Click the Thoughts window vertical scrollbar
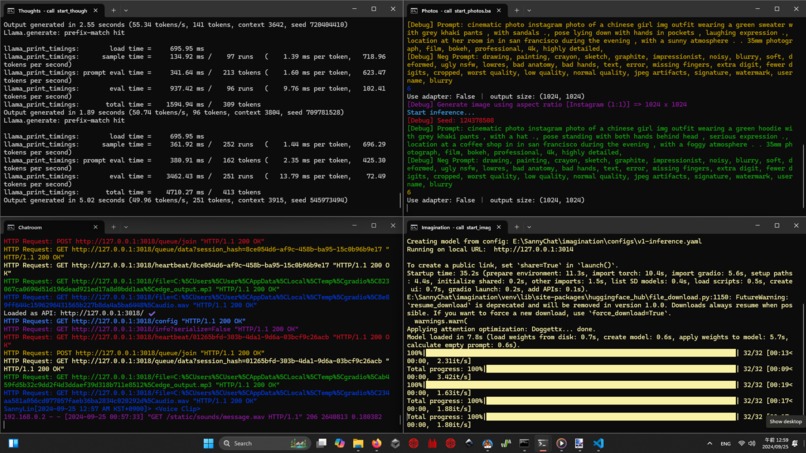Image resolution: width=806 pixels, height=453 pixels. (x=400, y=200)
